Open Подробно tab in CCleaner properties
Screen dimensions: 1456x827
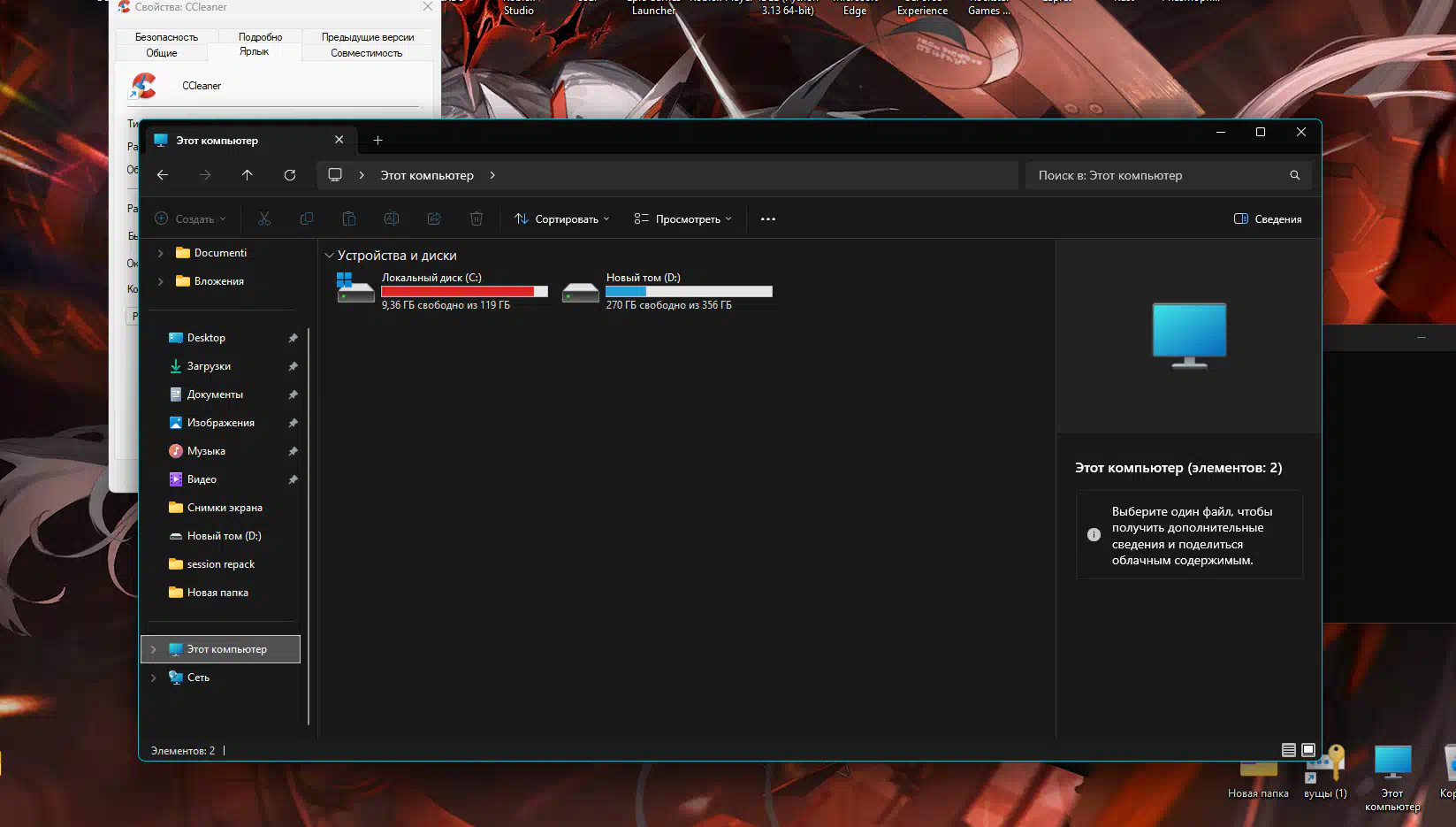point(261,37)
